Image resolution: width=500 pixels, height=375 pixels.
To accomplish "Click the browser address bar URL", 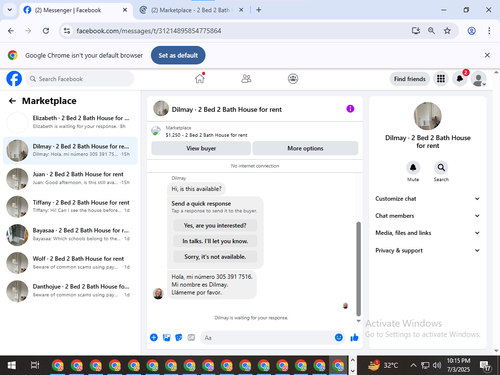I will click(x=149, y=31).
